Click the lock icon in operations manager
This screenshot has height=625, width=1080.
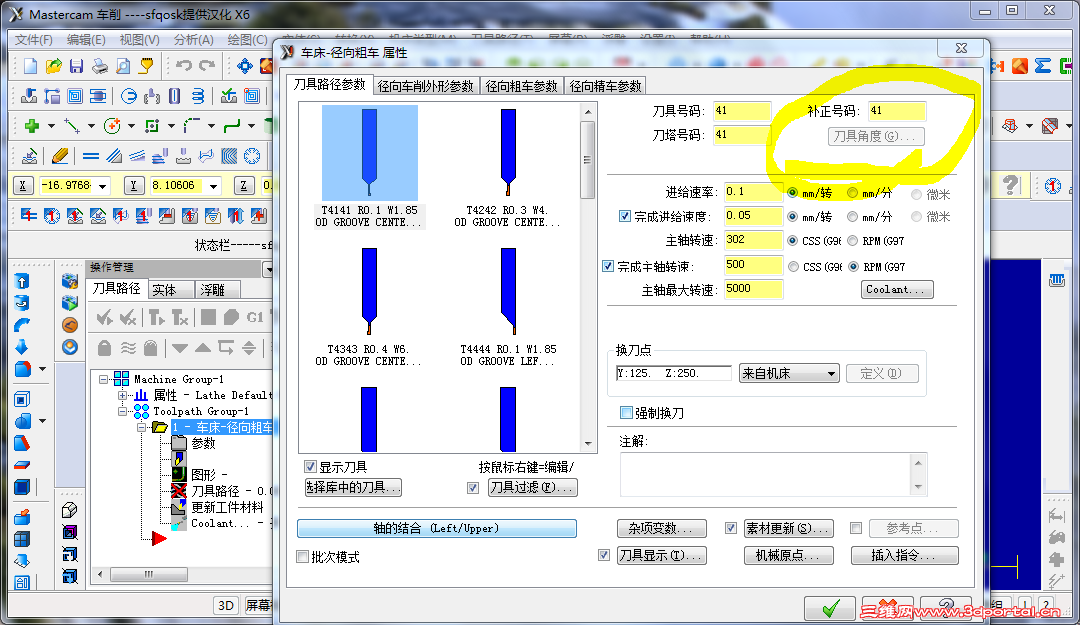[105, 348]
